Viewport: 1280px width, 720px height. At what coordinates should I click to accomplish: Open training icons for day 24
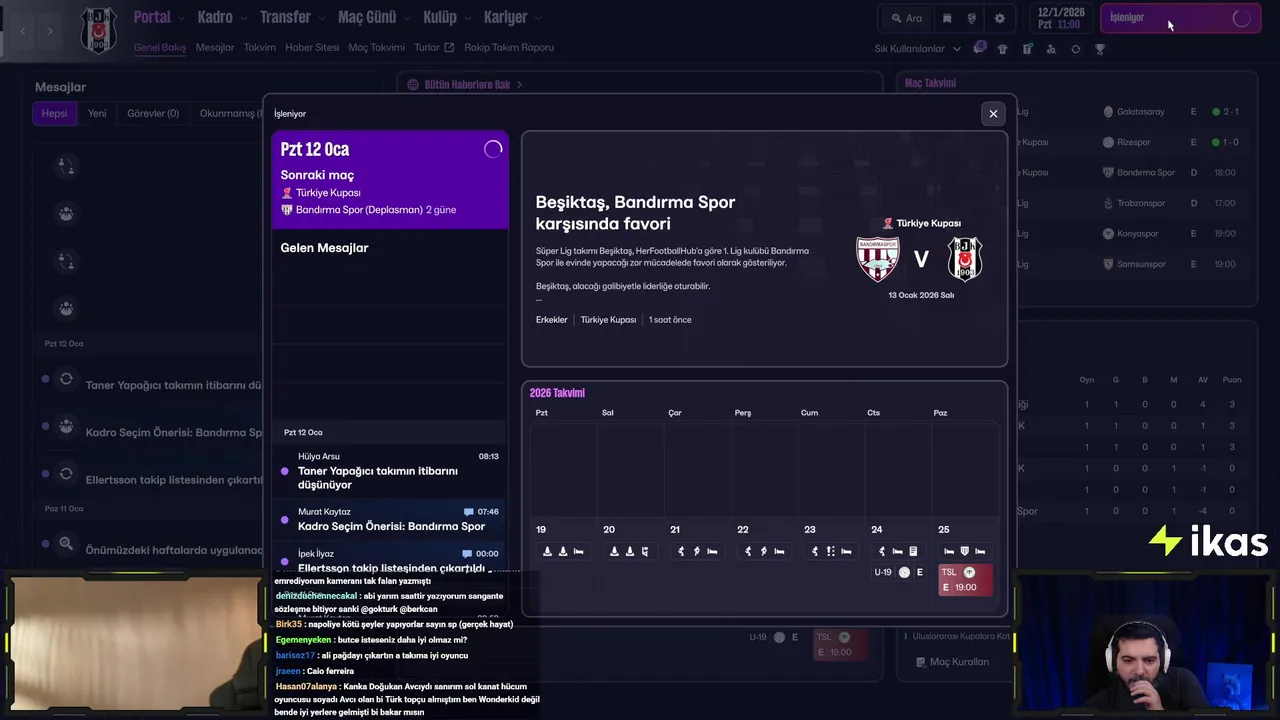(898, 551)
